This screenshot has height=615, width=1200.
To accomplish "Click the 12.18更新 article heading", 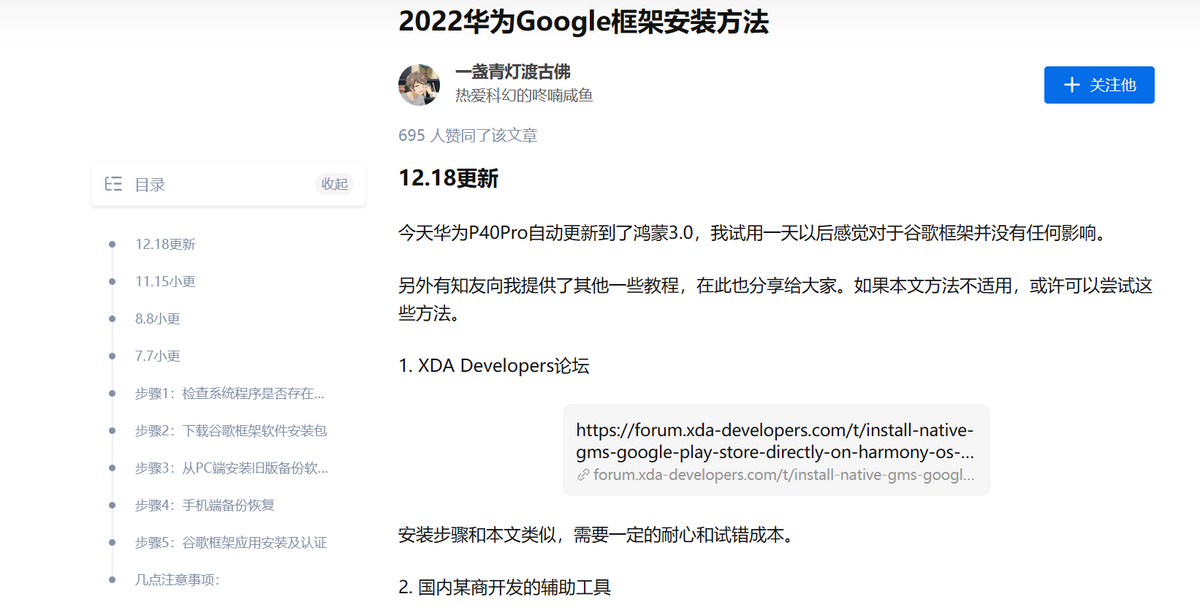I will point(448,178).
